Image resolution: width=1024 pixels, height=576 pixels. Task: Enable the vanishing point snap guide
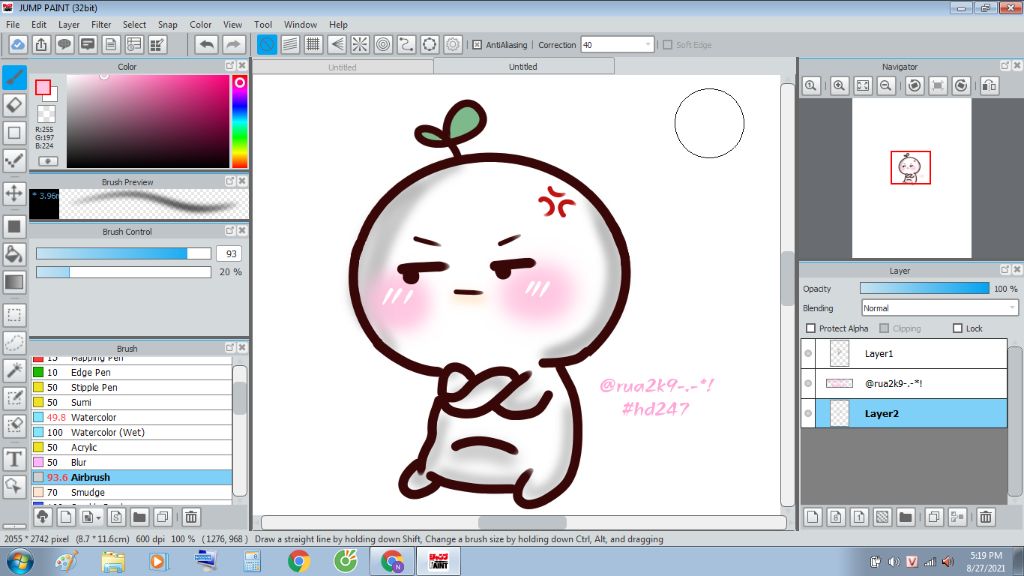337,44
